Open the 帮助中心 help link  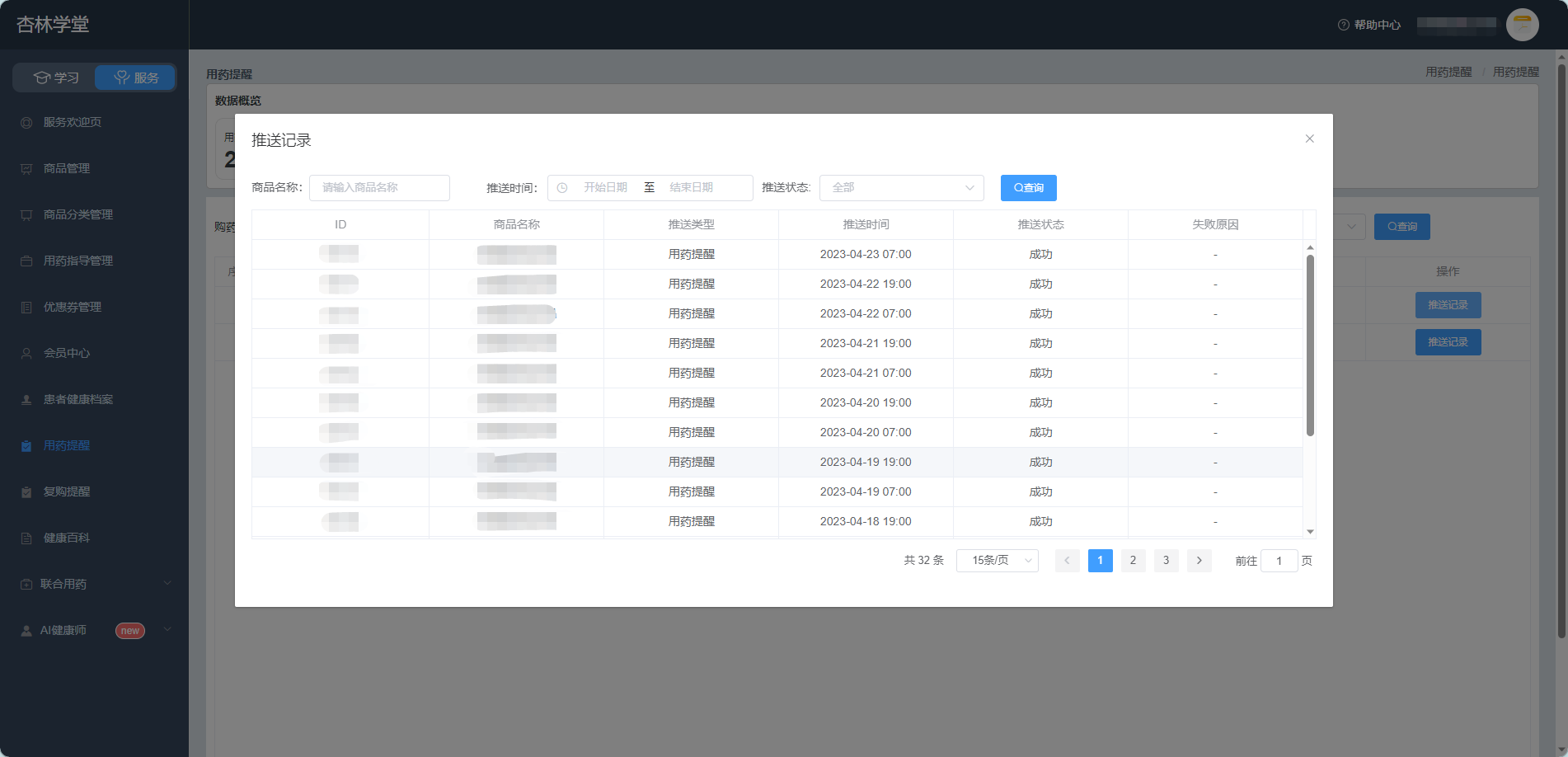click(1369, 25)
